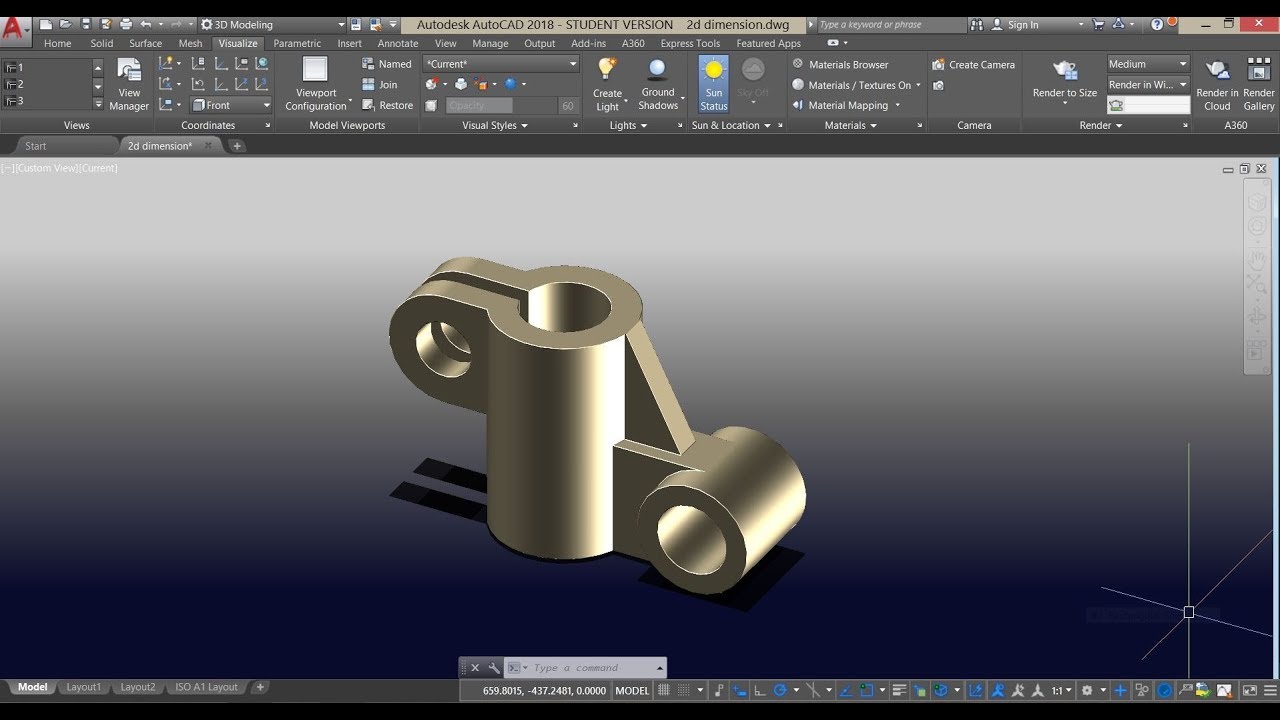1280x720 pixels.
Task: Open the View Manager
Action: click(129, 85)
